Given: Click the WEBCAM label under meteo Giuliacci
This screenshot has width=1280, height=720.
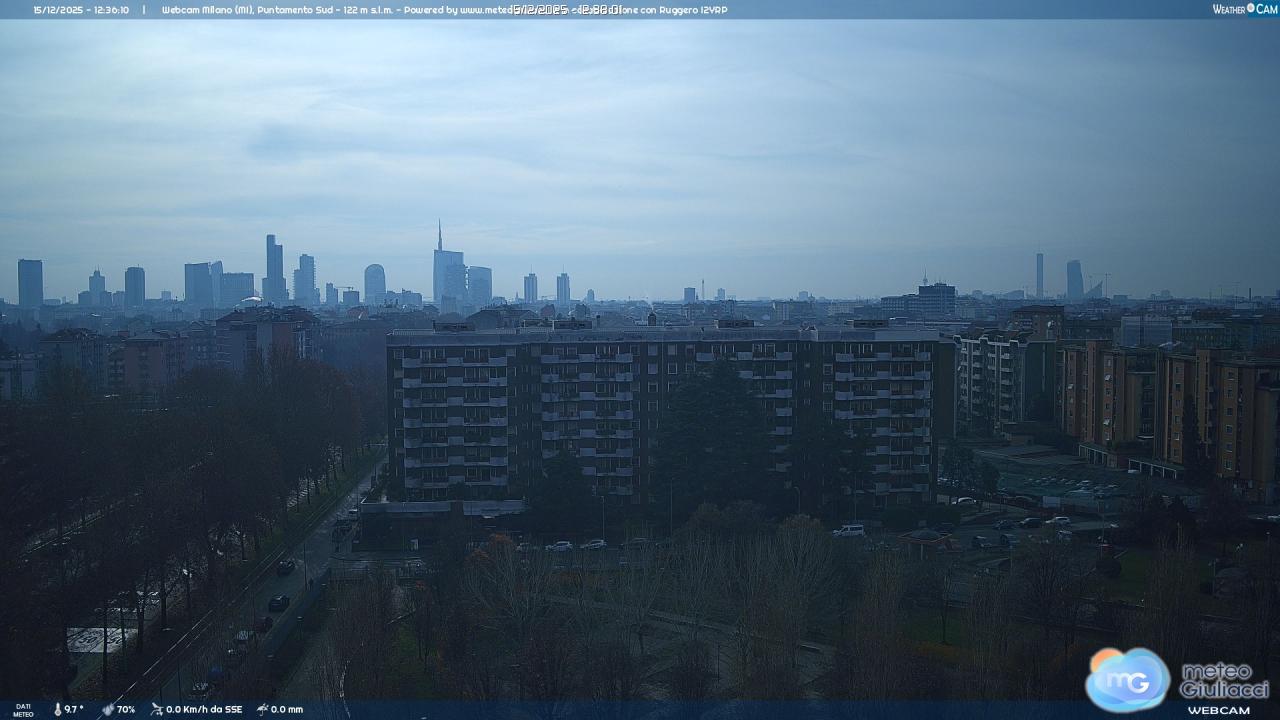Looking at the screenshot, I should pos(1218,710).
